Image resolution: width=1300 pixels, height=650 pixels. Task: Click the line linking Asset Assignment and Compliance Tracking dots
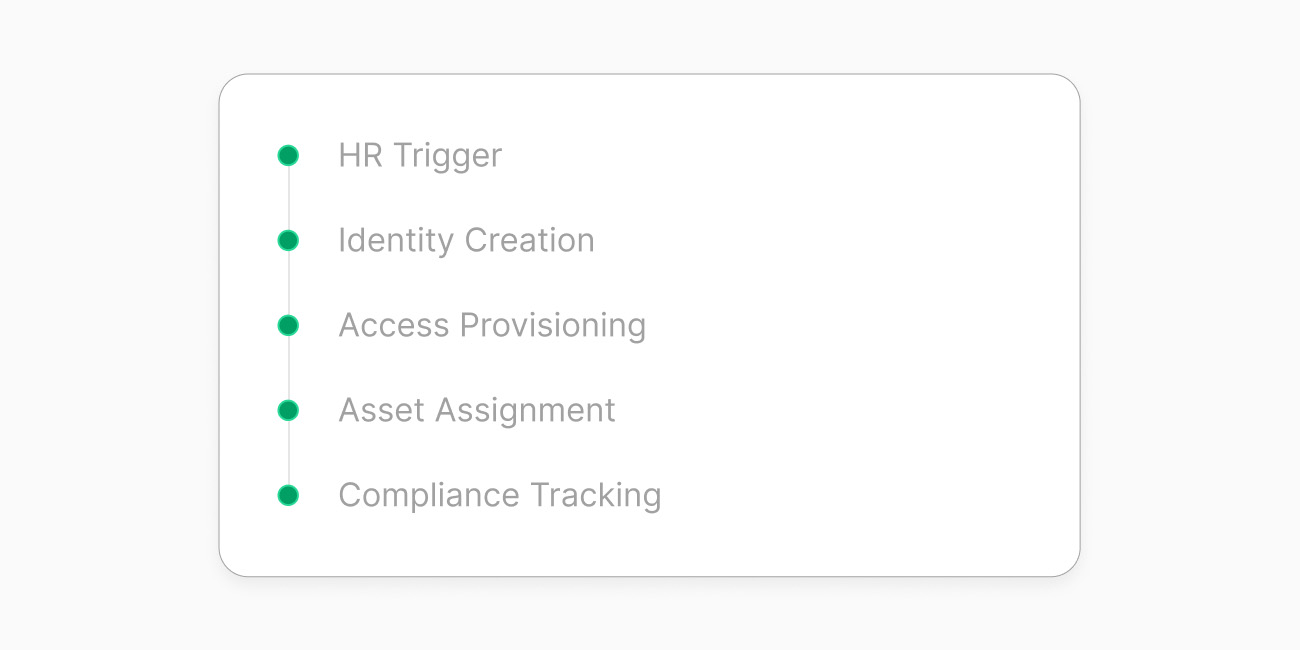tap(288, 453)
